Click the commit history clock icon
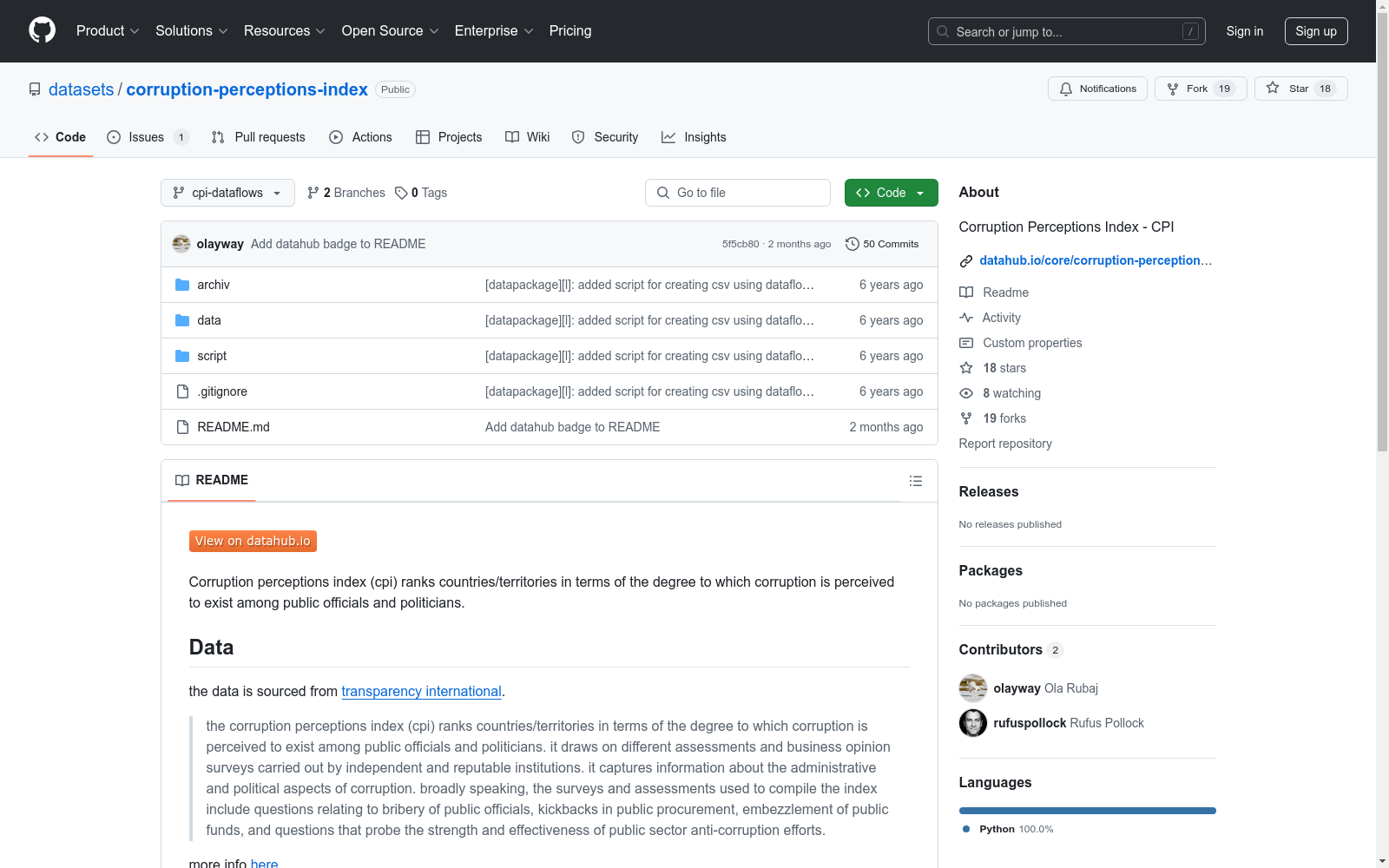 [x=852, y=244]
